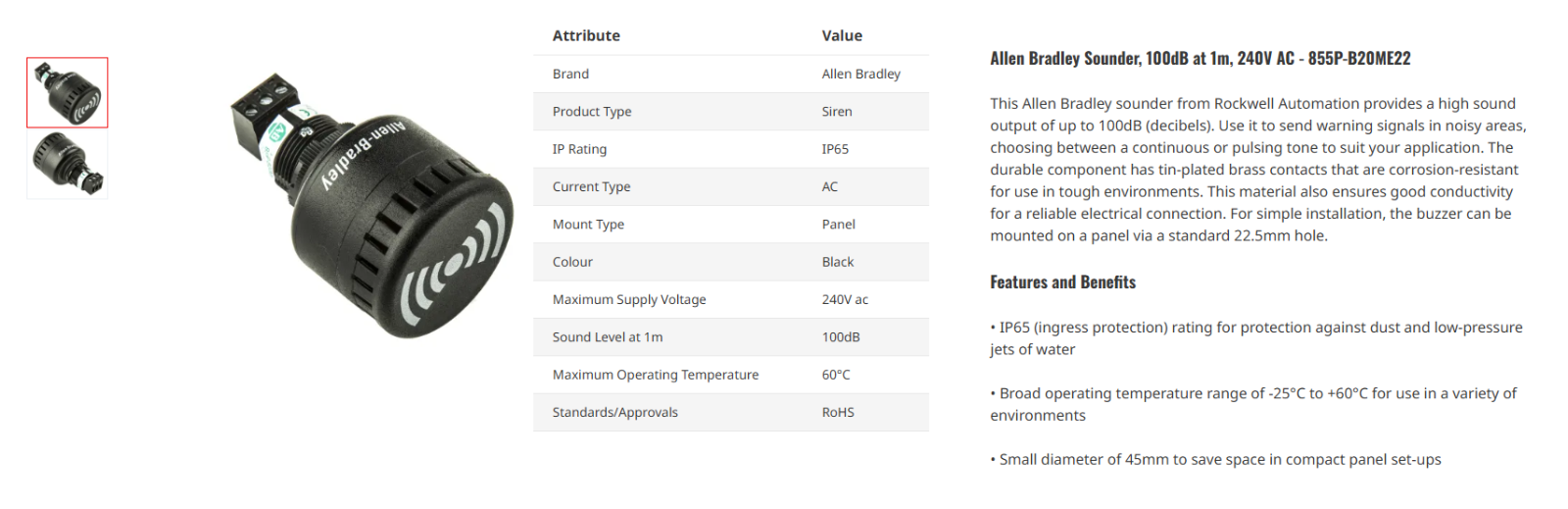Viewport: 1568px width, 509px height.
Task: Click the Maximum Supply Voltage attribute label
Action: pos(629,300)
